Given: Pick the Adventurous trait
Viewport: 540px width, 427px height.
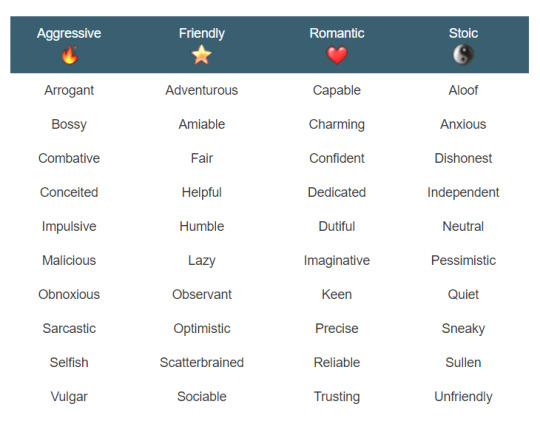Looking at the screenshot, I should point(201,90).
